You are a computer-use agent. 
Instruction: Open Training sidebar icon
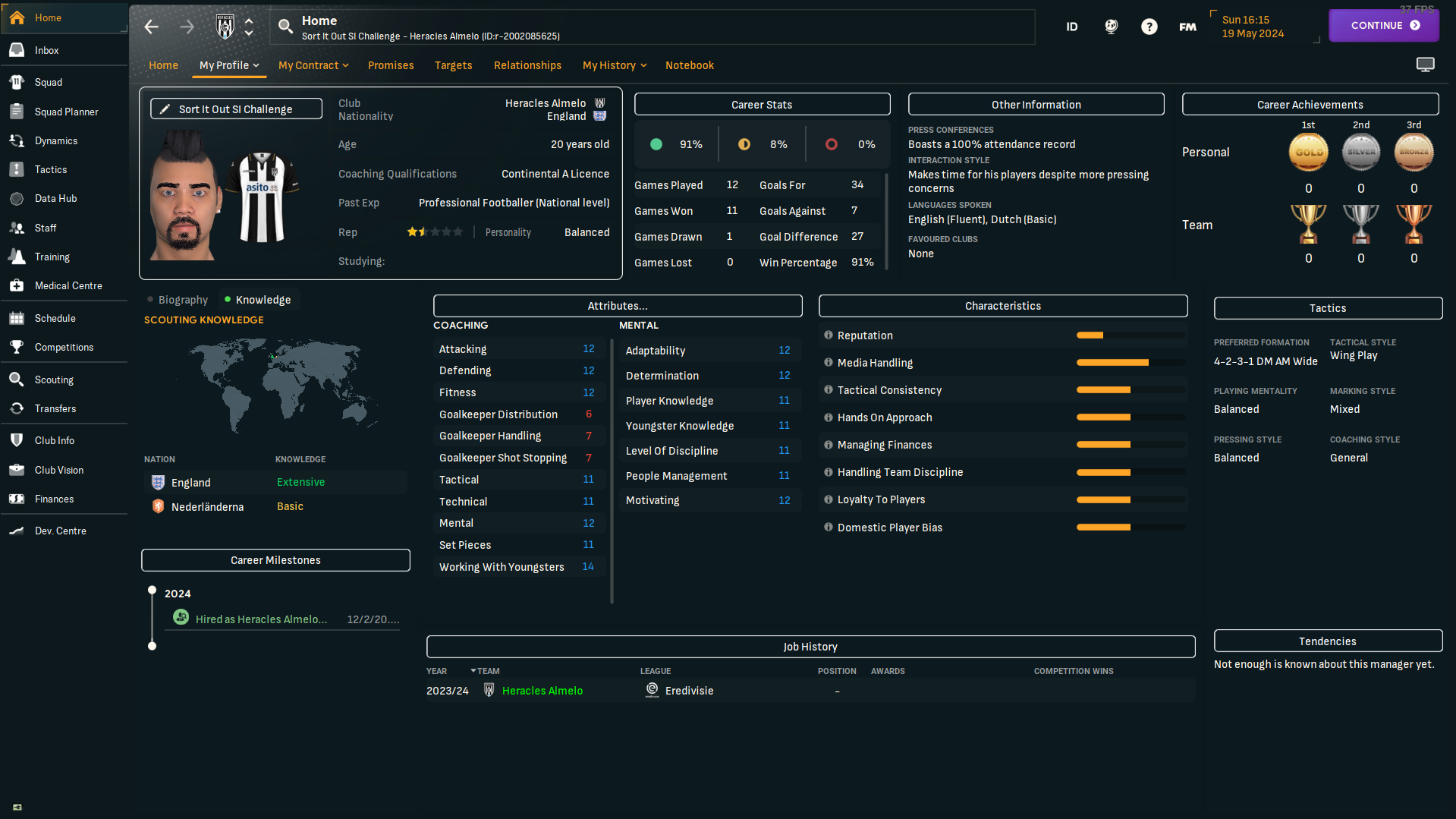pos(17,257)
